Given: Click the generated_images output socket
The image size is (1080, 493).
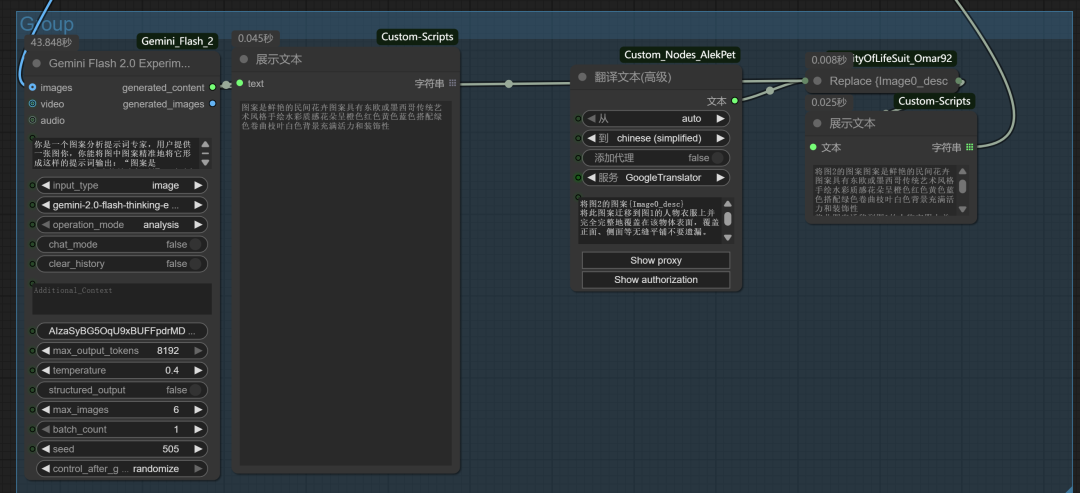Looking at the screenshot, I should coord(212,104).
